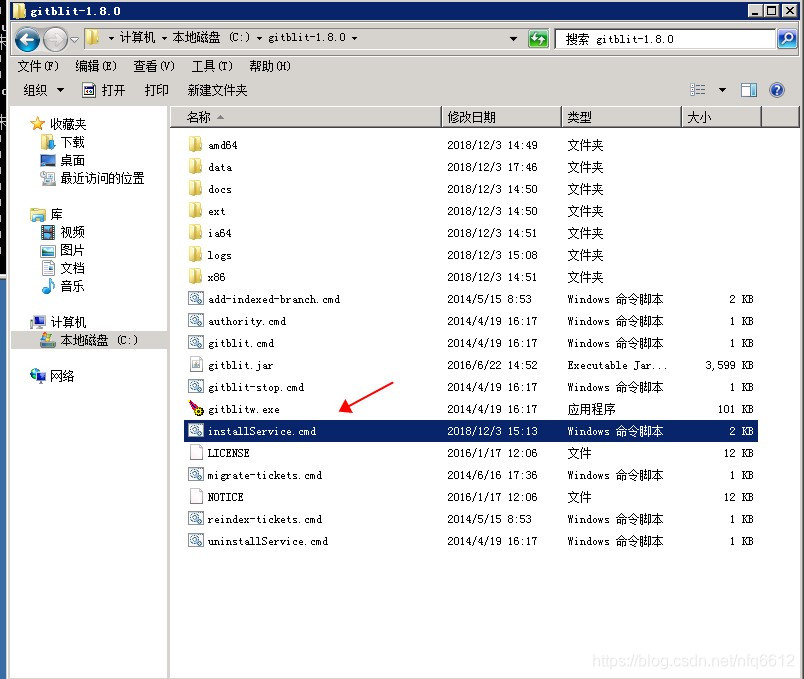
Task: Select the data folder icon
Action: [195, 166]
